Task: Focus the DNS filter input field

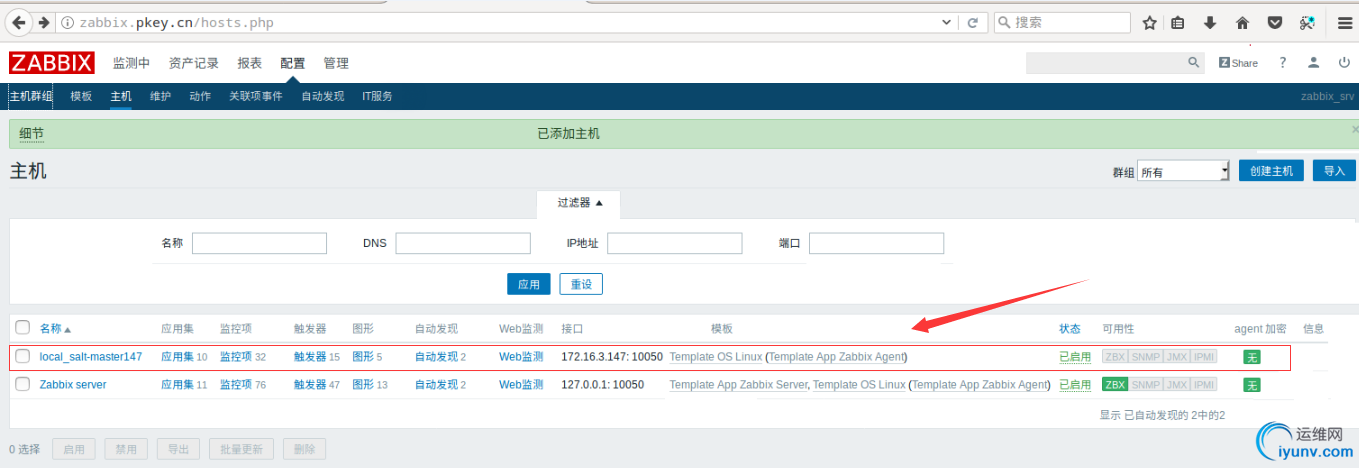Action: pyautogui.click(x=463, y=243)
